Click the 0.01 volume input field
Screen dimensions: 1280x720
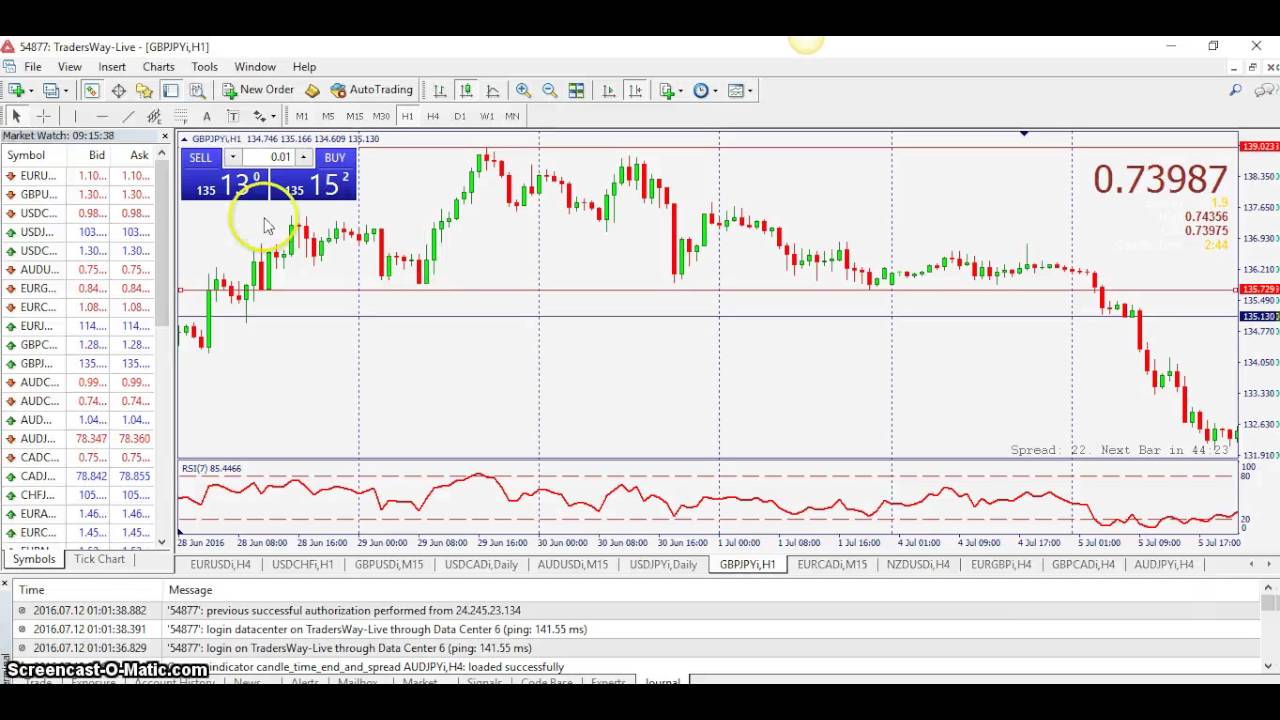(268, 157)
